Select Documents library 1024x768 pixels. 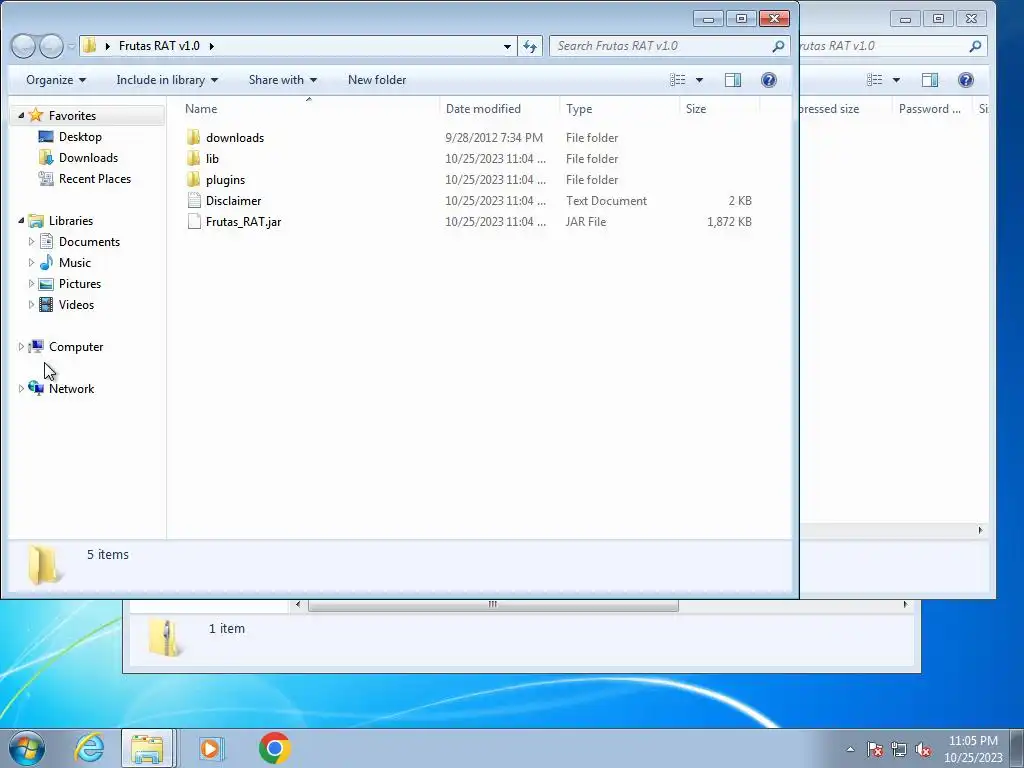click(x=89, y=242)
